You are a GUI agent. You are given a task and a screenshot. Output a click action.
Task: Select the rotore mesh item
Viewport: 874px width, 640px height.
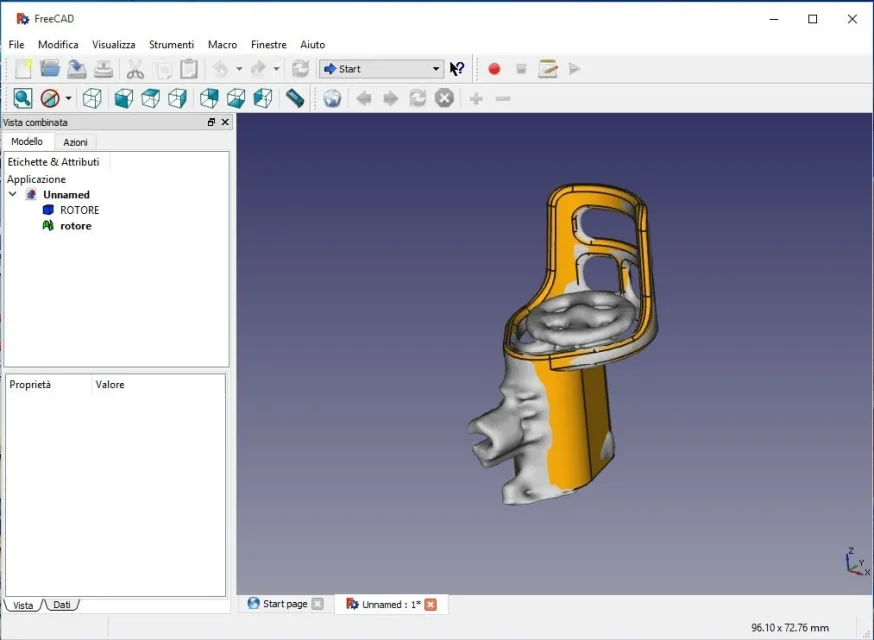coord(75,226)
